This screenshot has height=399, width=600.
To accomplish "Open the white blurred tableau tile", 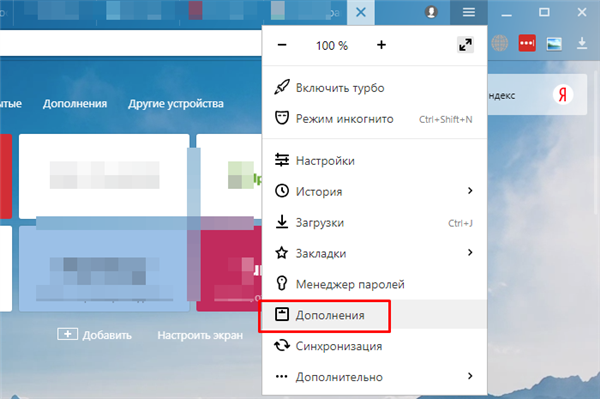I will 104,176.
